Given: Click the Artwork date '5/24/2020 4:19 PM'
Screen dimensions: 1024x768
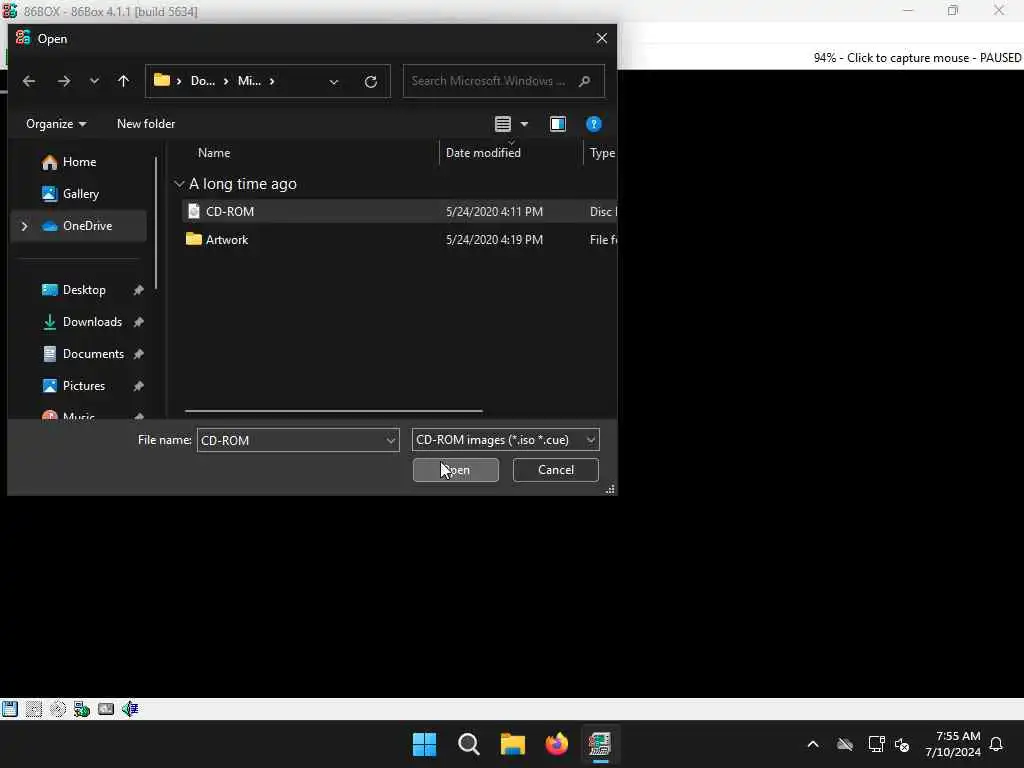Looking at the screenshot, I should click(494, 240).
